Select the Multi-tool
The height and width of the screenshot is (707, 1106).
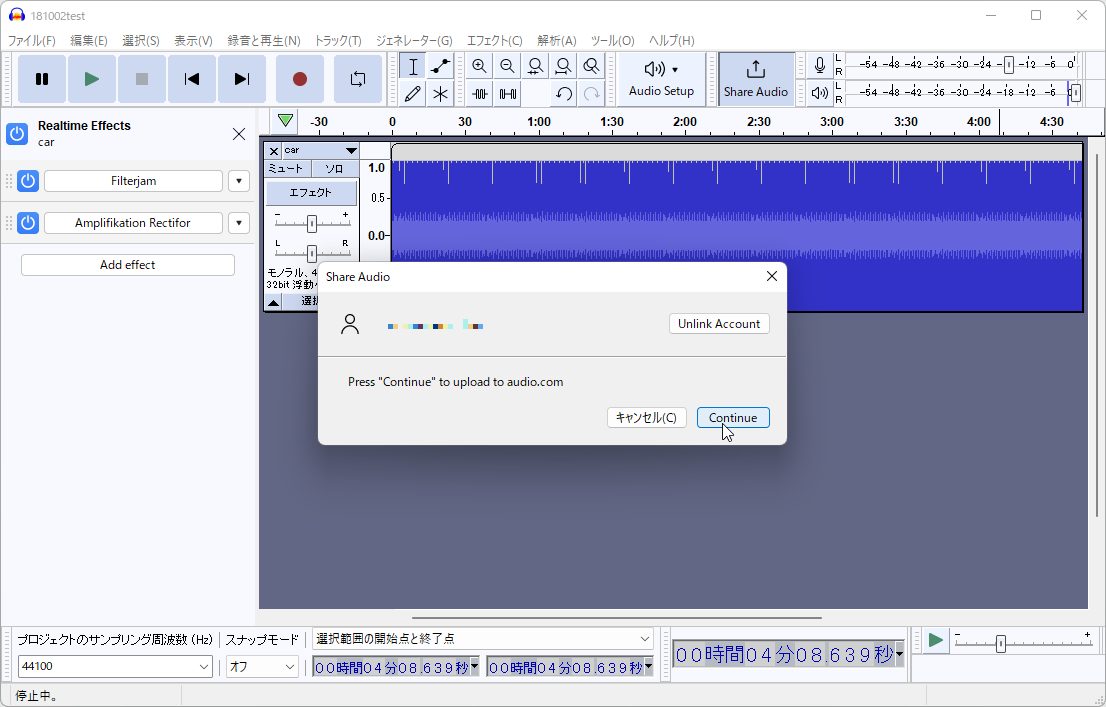coord(440,94)
